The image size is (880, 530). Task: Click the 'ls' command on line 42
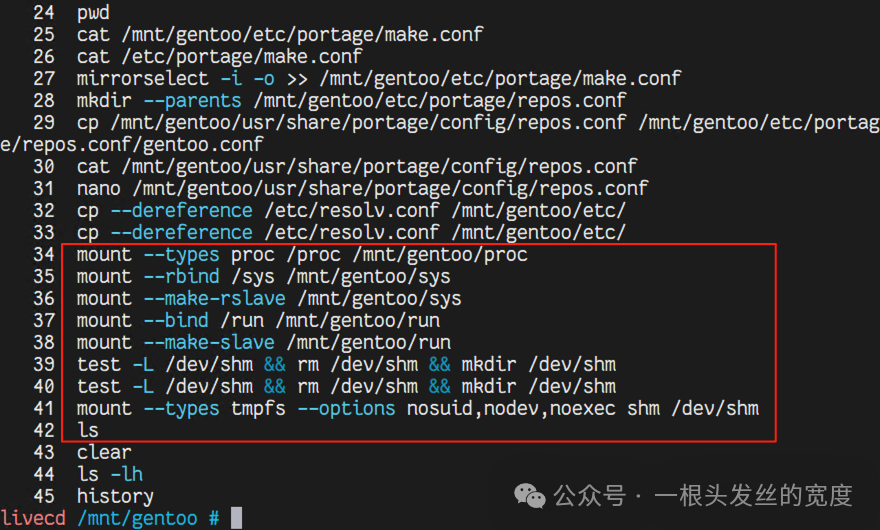coord(88,431)
